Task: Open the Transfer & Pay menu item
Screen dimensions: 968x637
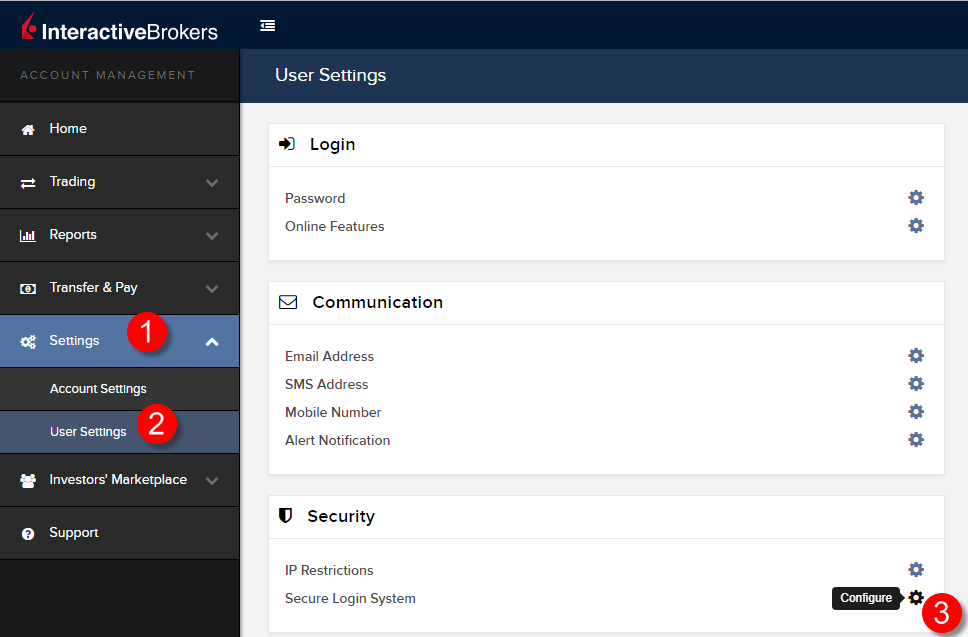Action: click(x=120, y=288)
